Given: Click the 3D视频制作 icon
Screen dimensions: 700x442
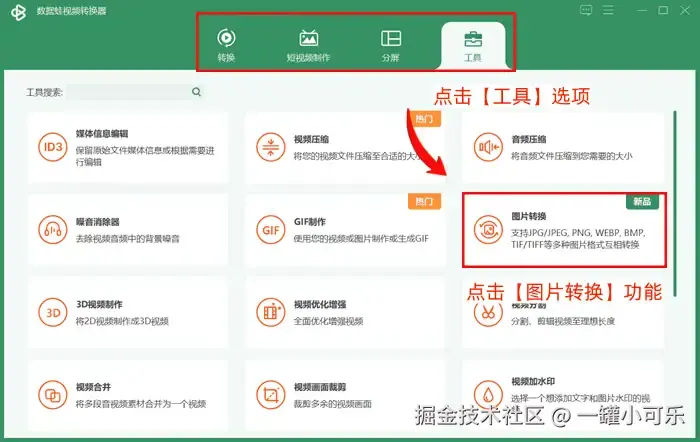Looking at the screenshot, I should click(53, 313).
